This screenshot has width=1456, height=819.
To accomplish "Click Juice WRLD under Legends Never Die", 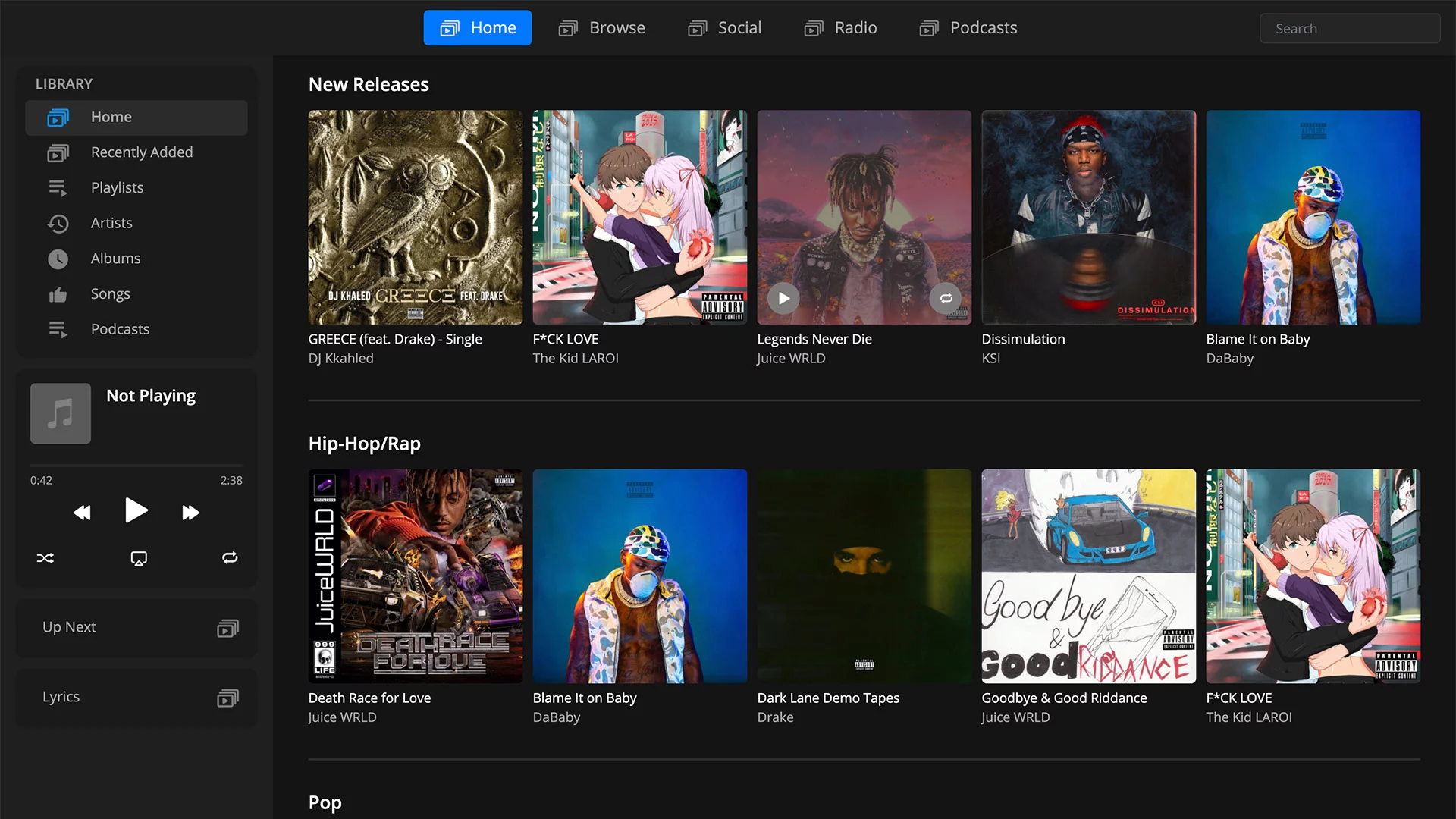I will 791,359.
